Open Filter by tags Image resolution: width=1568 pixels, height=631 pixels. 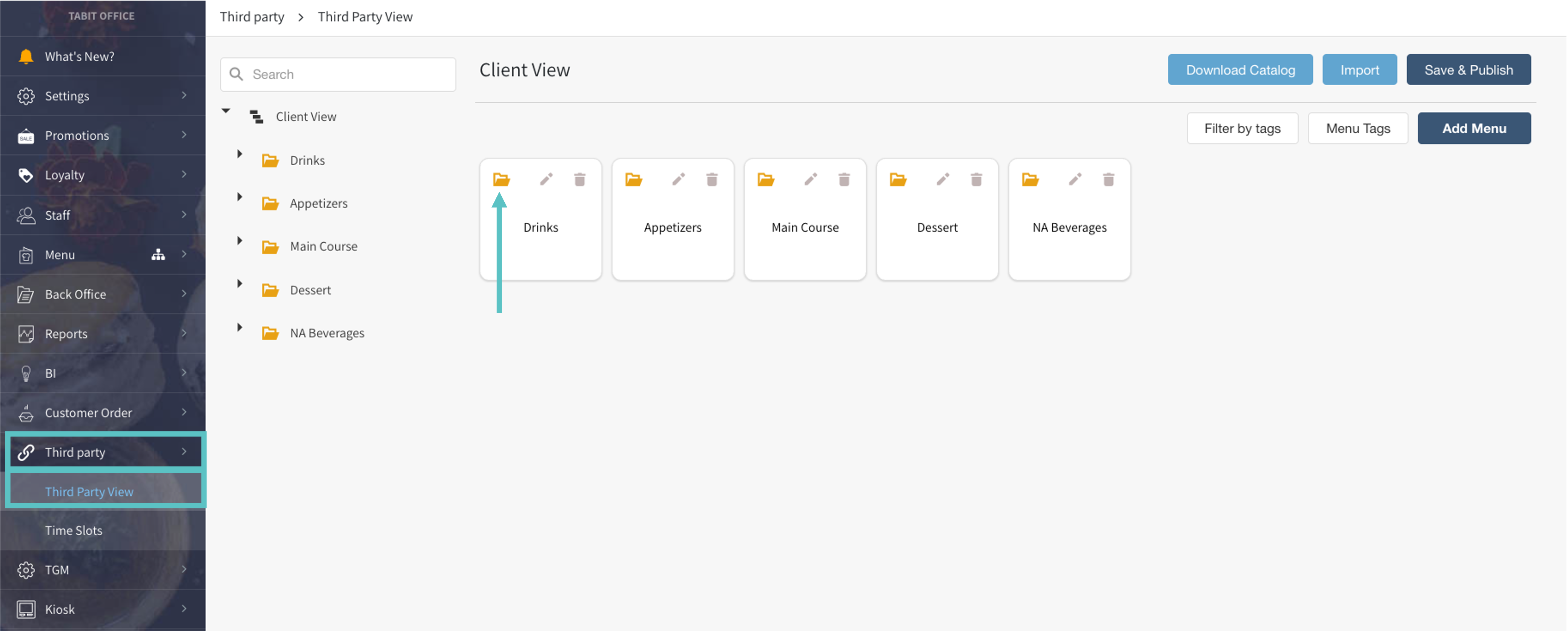(x=1242, y=129)
